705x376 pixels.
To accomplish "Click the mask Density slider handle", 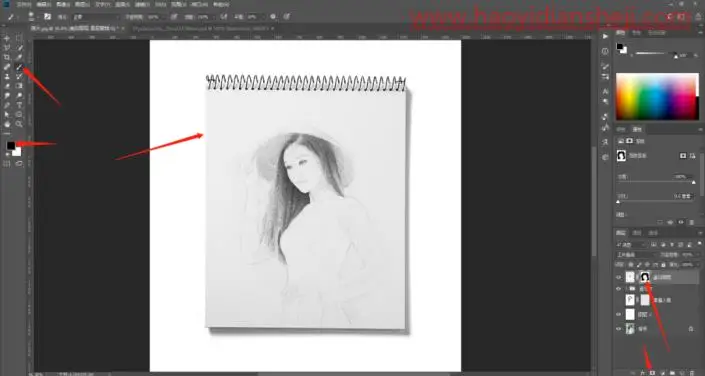I will (694, 183).
